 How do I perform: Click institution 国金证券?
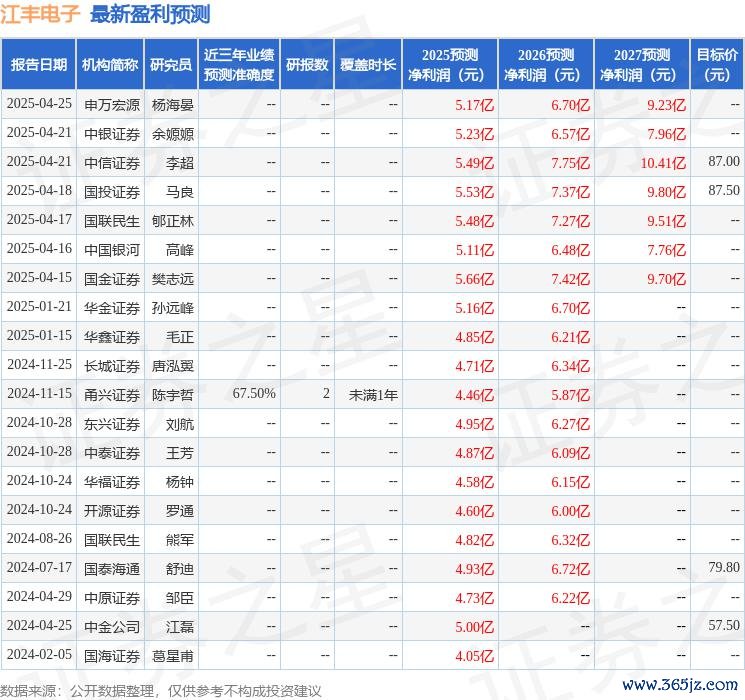click(112, 279)
